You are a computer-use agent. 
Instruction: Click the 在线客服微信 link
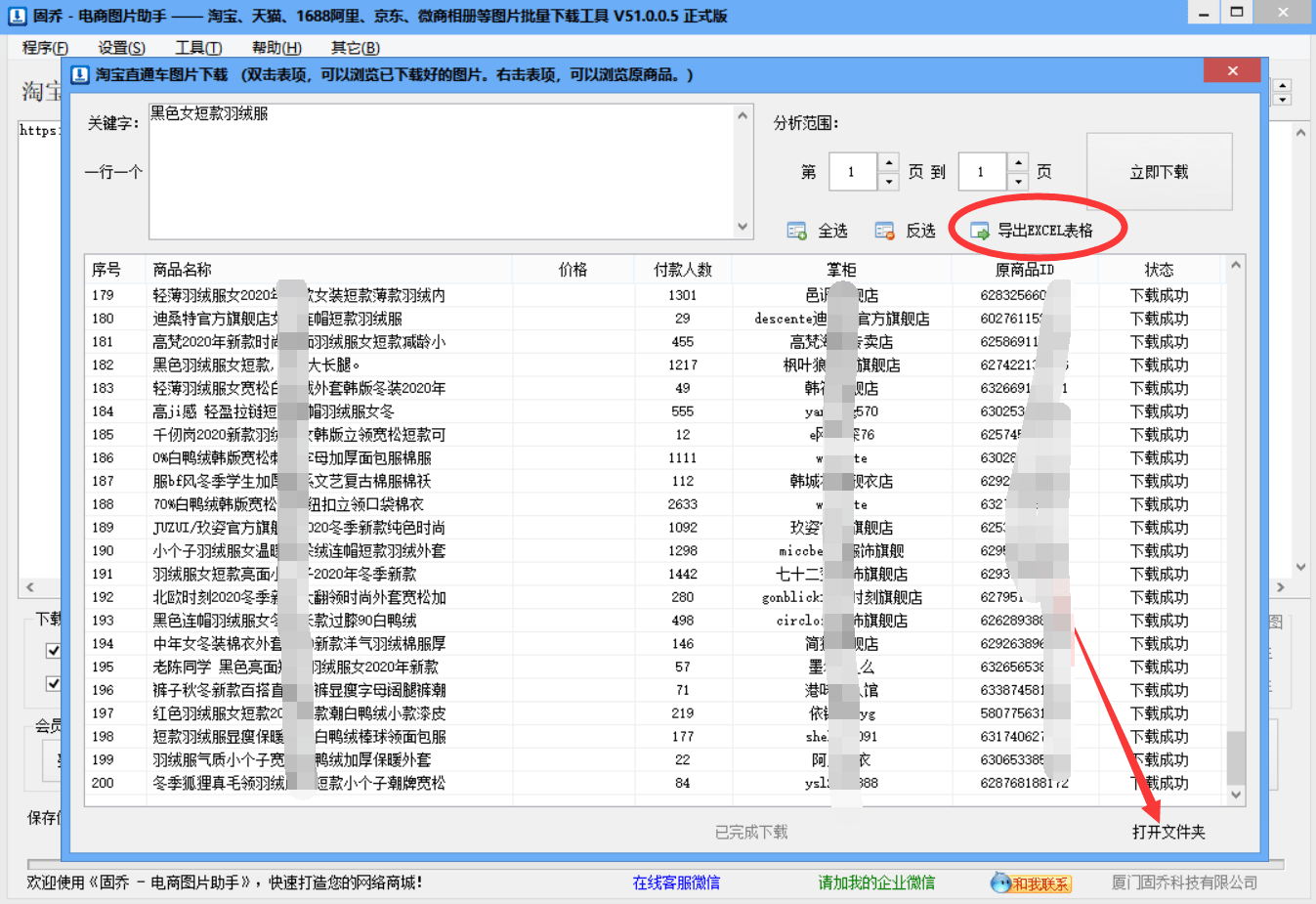(676, 882)
